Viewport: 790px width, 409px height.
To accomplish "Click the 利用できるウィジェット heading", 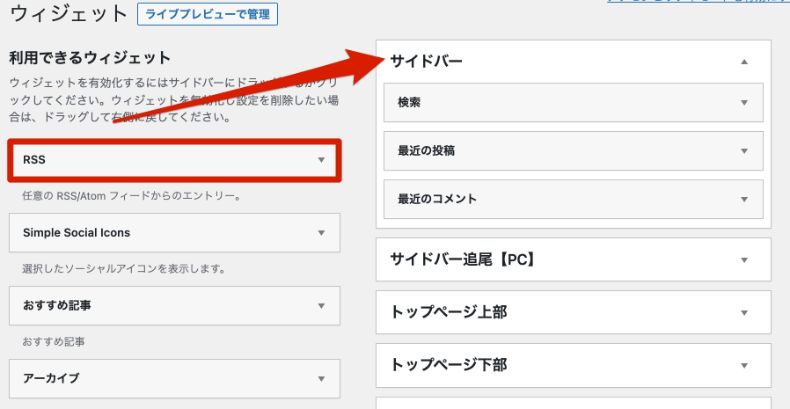I will click(90, 58).
